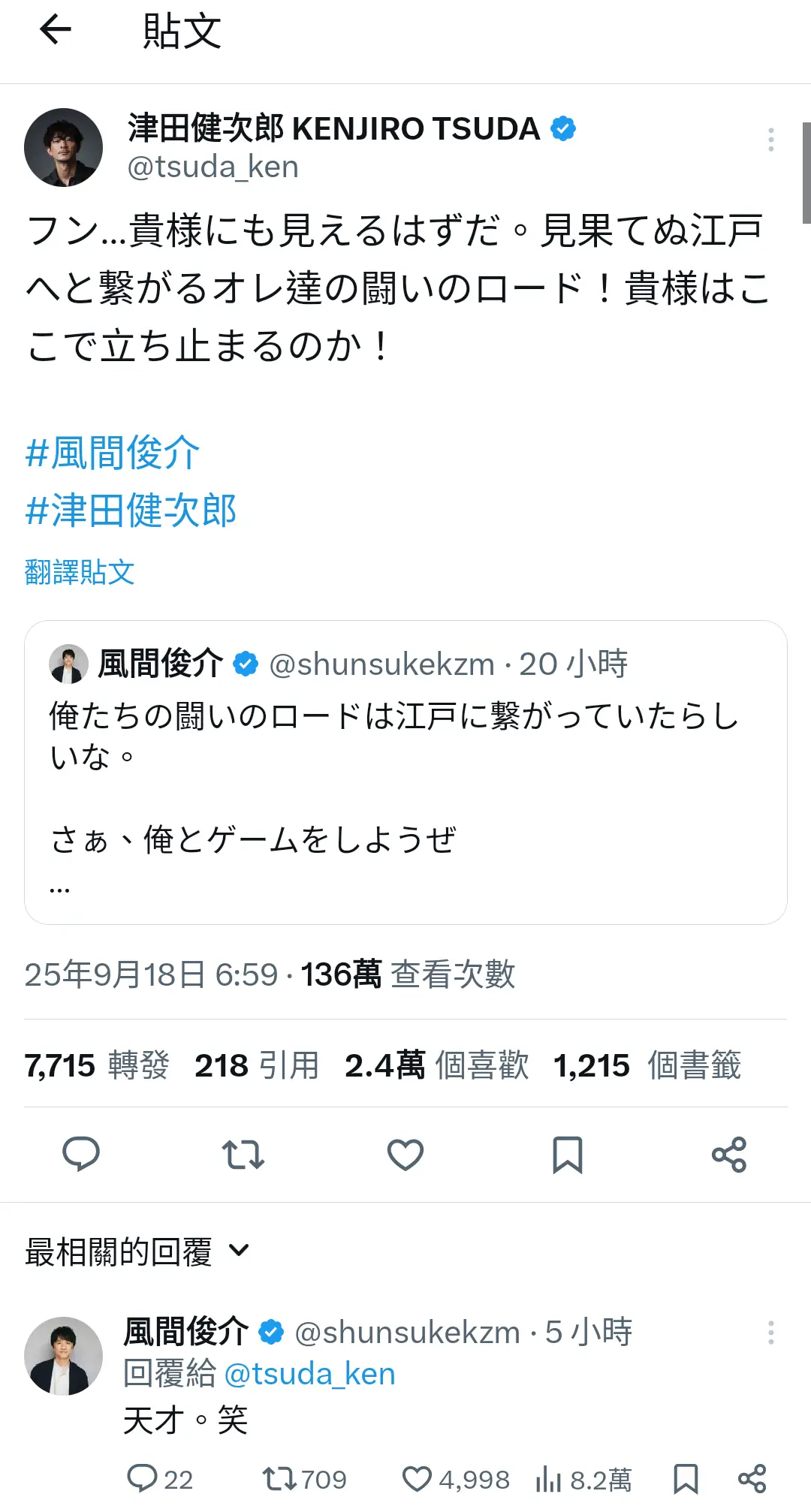Tap the reply count icon showing 22
This screenshot has width=811, height=1512.
[x=142, y=1479]
